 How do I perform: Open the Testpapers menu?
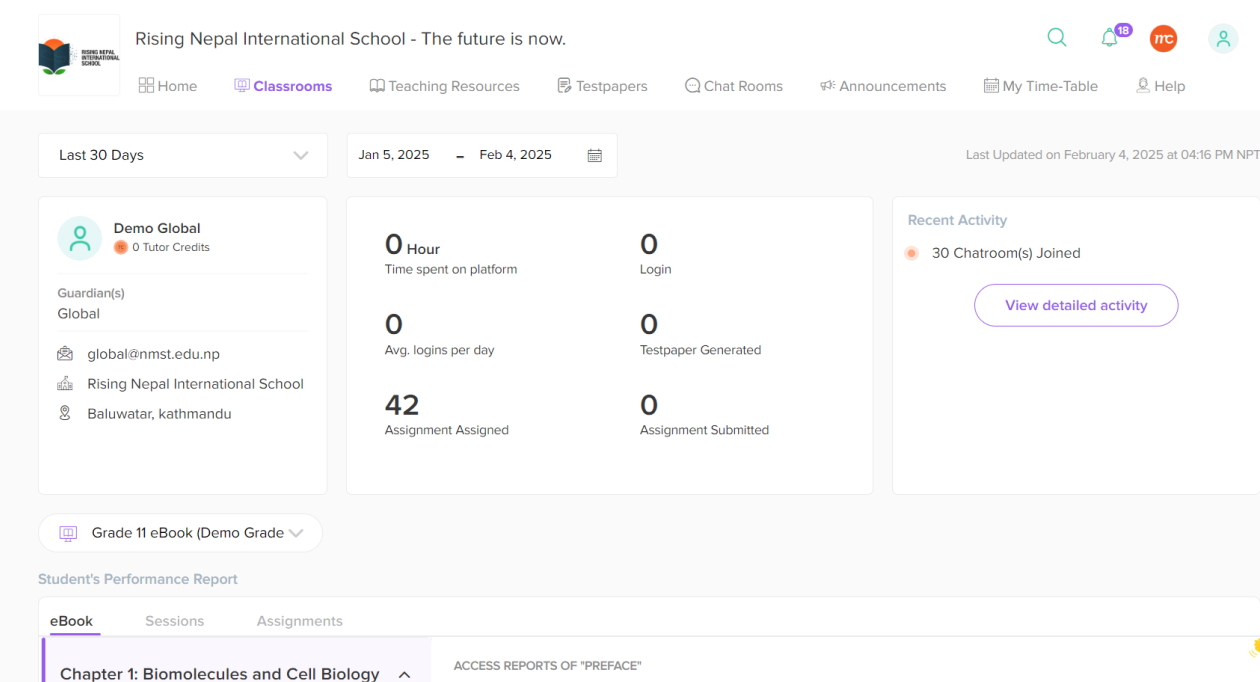602,86
